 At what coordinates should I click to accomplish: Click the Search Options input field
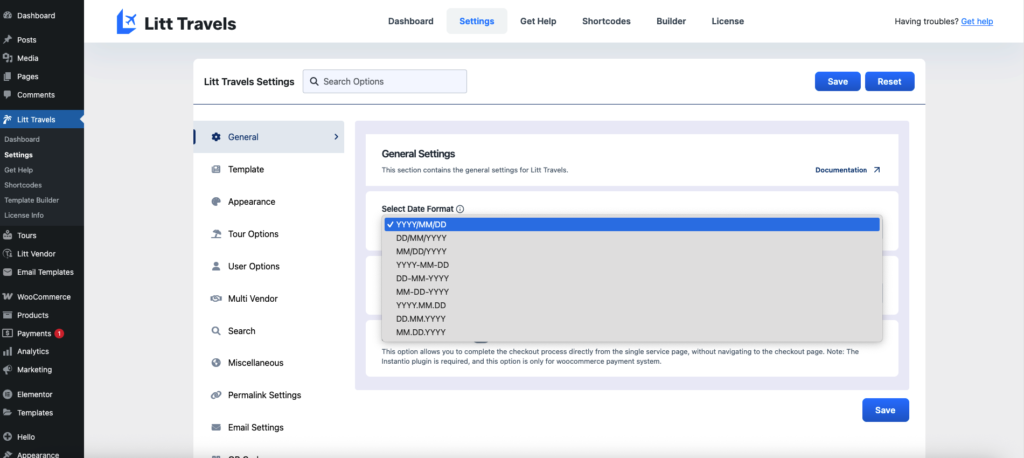[385, 81]
